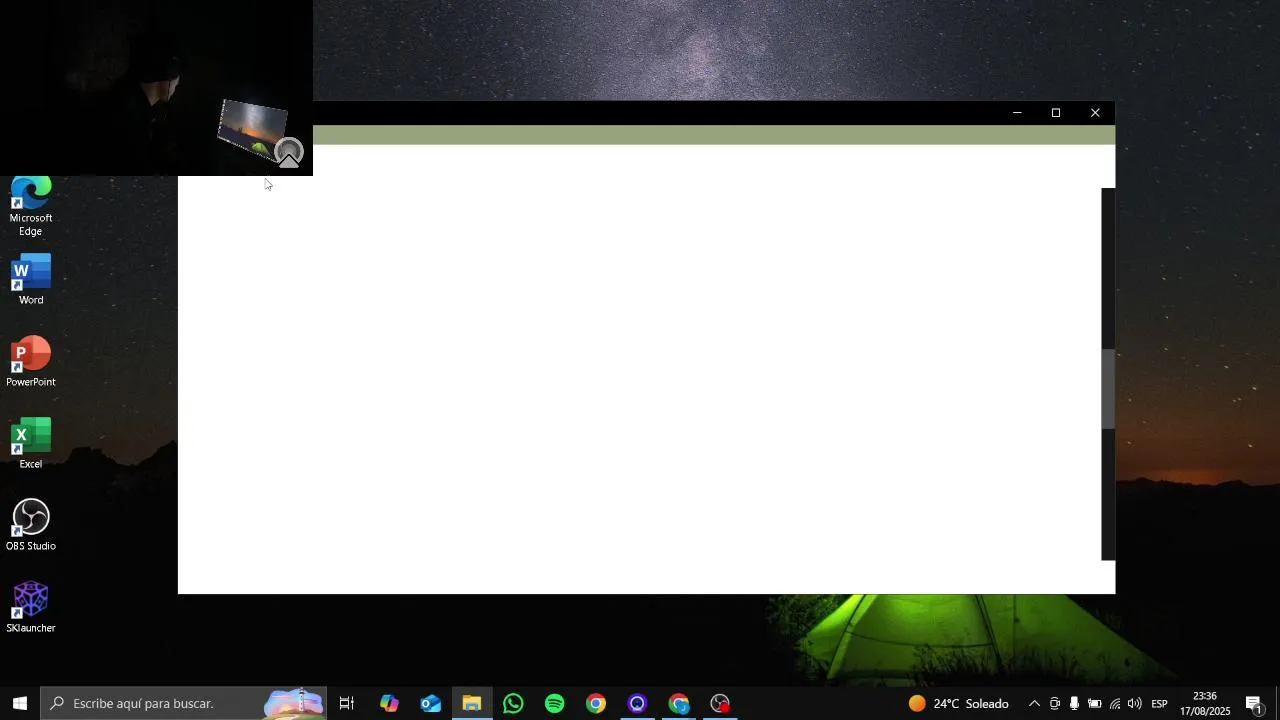Open the PowerPoint desktop shortcut
The image size is (1280, 720).
tap(31, 362)
